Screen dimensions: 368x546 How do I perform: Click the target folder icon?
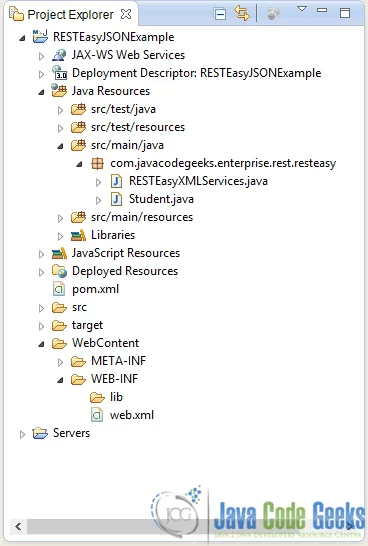tap(59, 326)
